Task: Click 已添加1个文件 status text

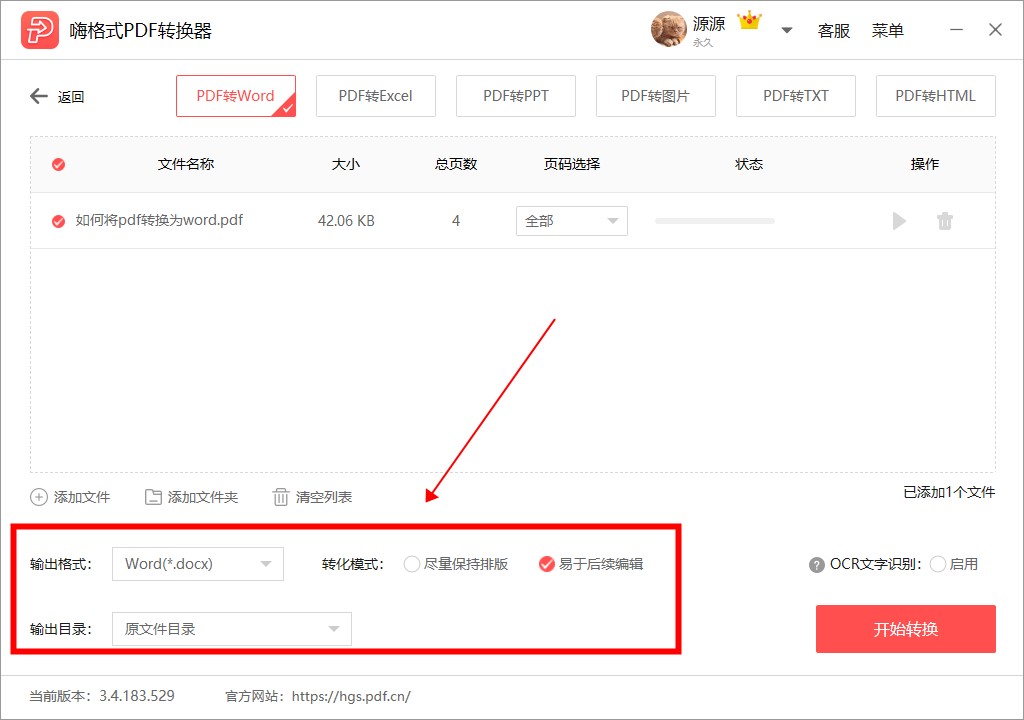Action: [x=949, y=492]
